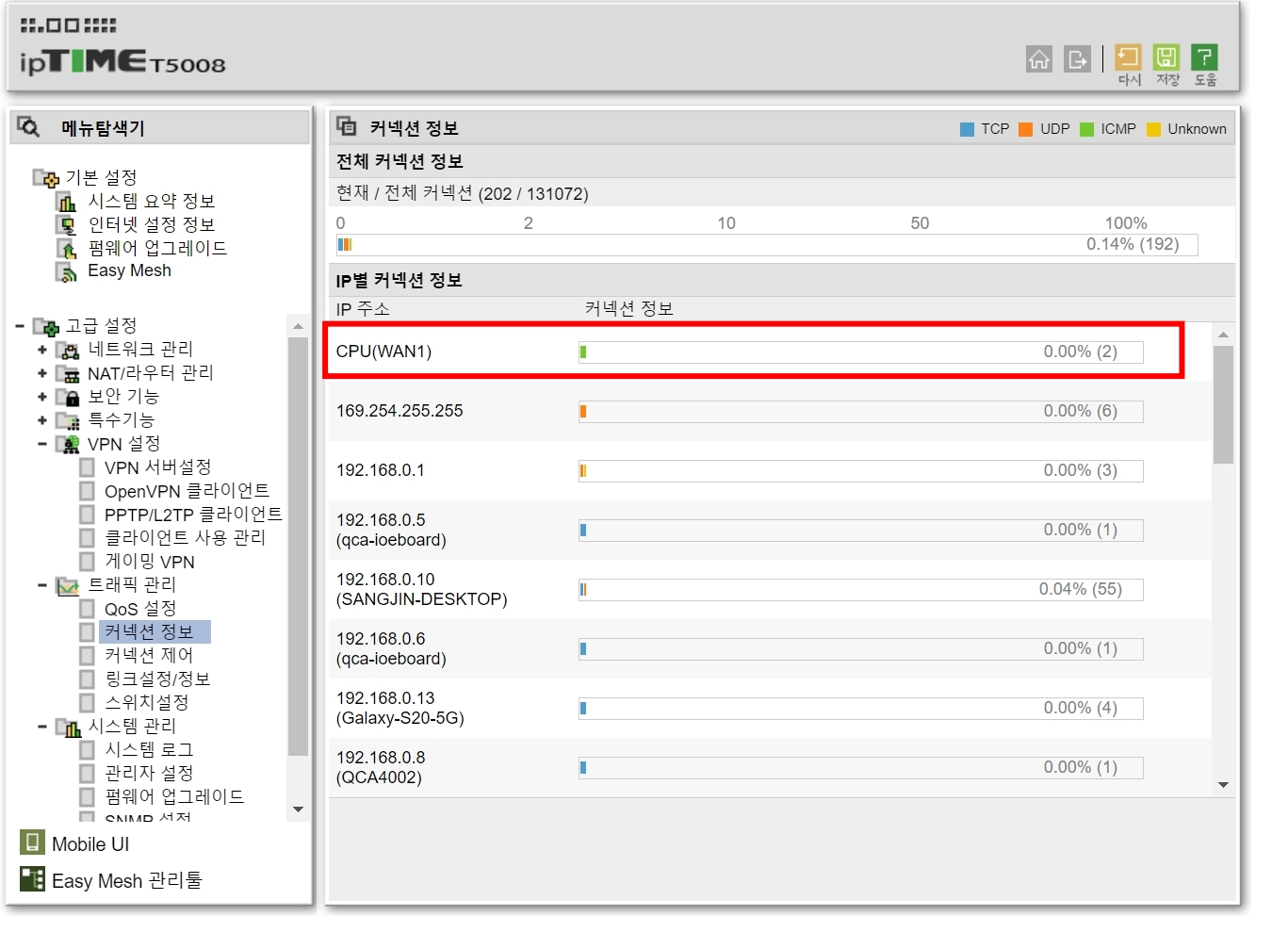Select QoS 설정 menu item
Viewport: 1288px width, 949px height.
tap(139, 609)
